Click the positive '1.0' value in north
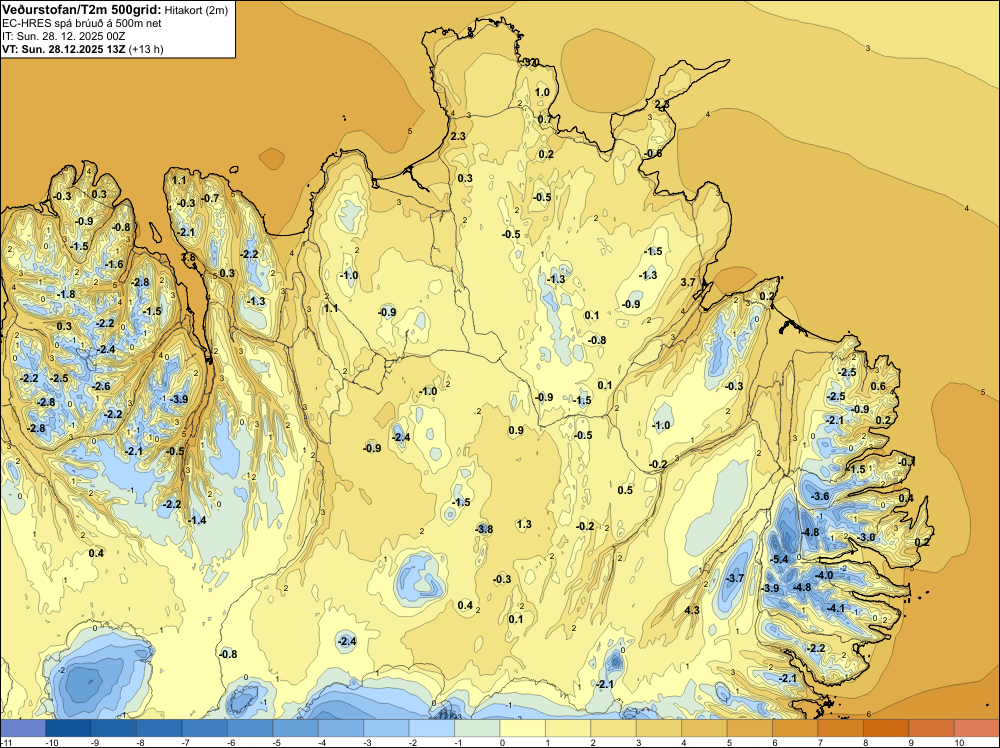The height and width of the screenshot is (748, 1000). point(541,92)
